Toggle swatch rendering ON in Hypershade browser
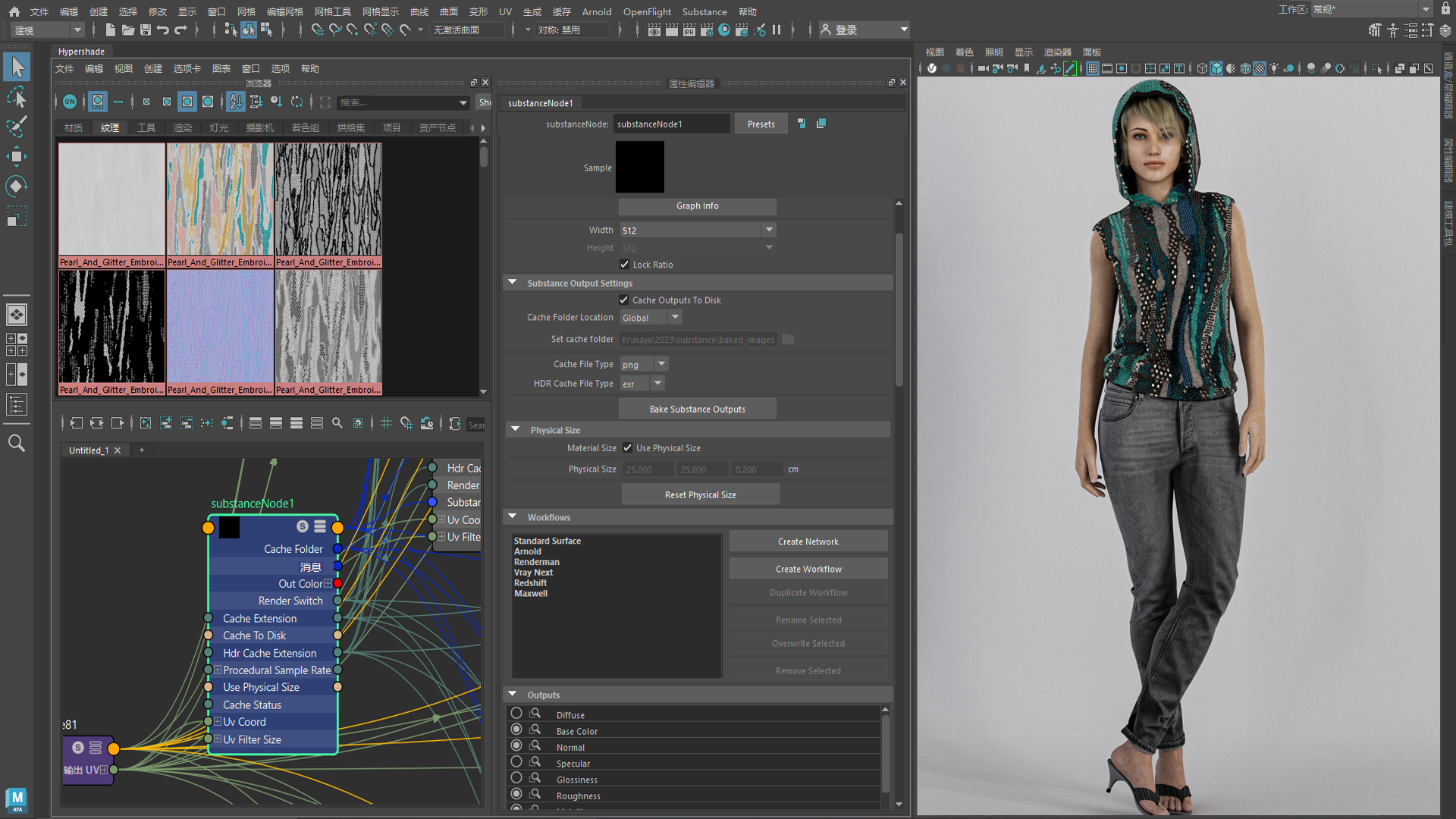The width and height of the screenshot is (1456, 819). 71,102
